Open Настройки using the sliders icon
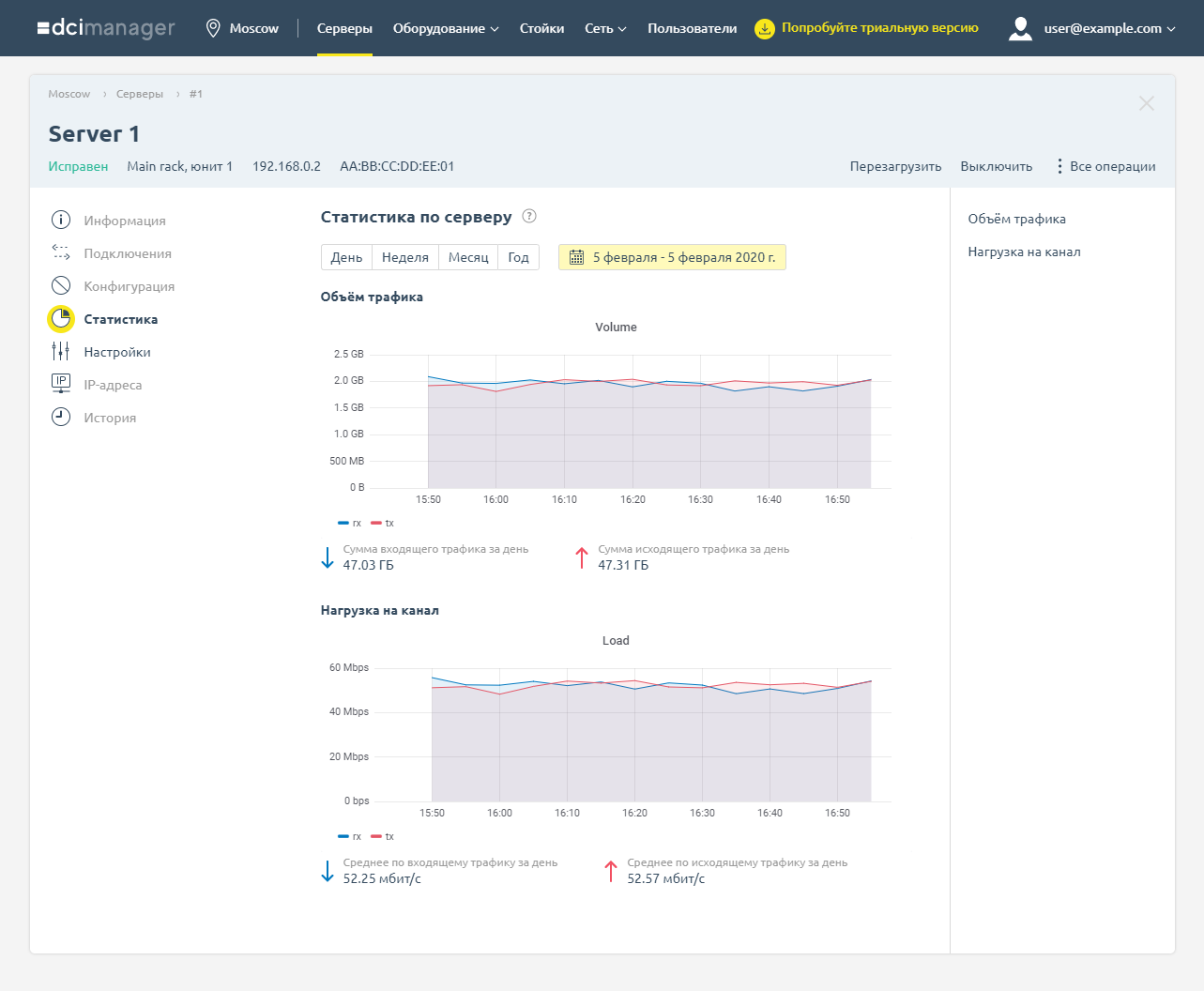Viewport: 1204px width, 991px height. [x=60, y=351]
